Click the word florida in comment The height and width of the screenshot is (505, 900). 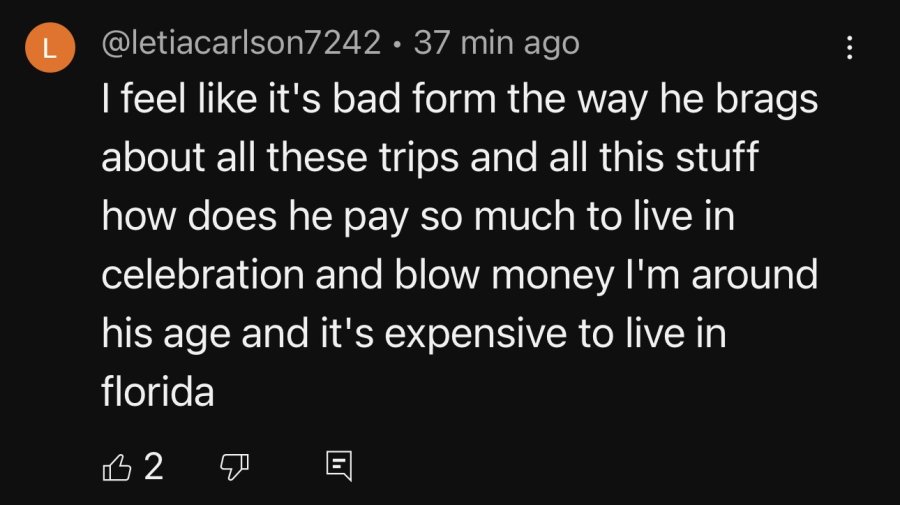click(158, 391)
